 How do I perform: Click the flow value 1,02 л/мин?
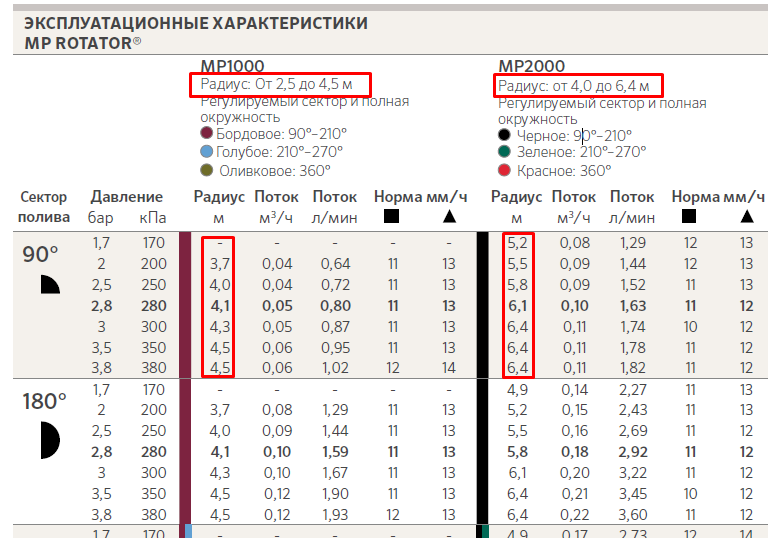336,368
